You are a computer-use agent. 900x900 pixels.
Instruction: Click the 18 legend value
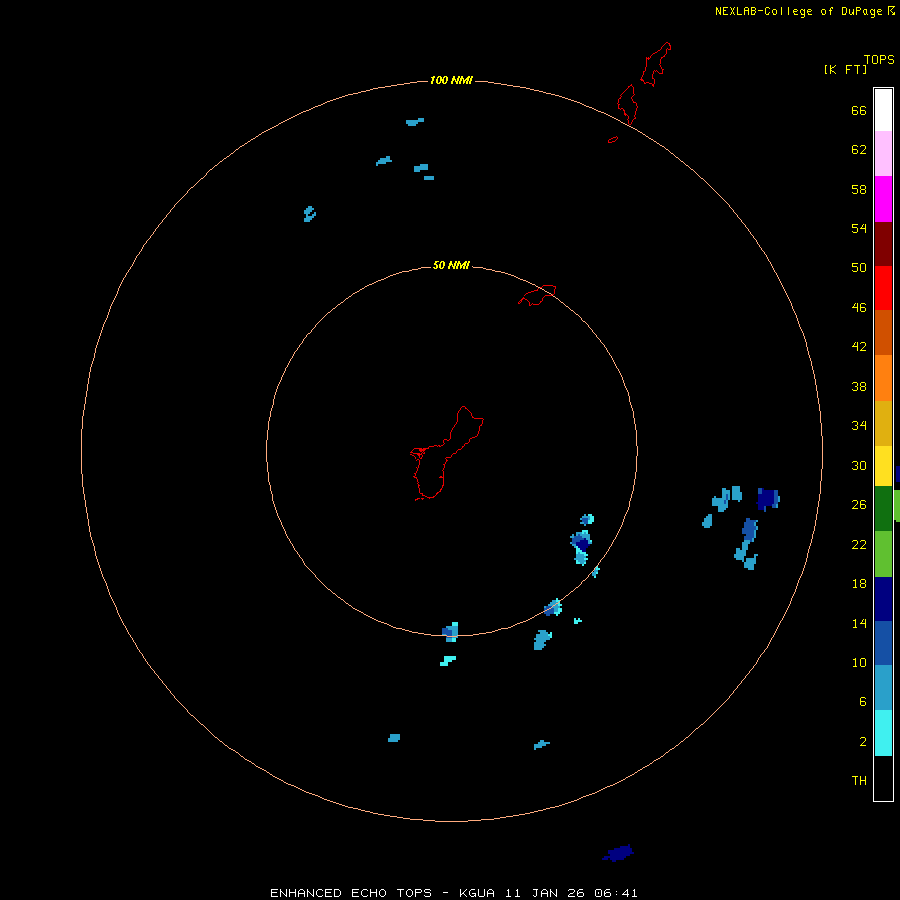tap(859, 584)
